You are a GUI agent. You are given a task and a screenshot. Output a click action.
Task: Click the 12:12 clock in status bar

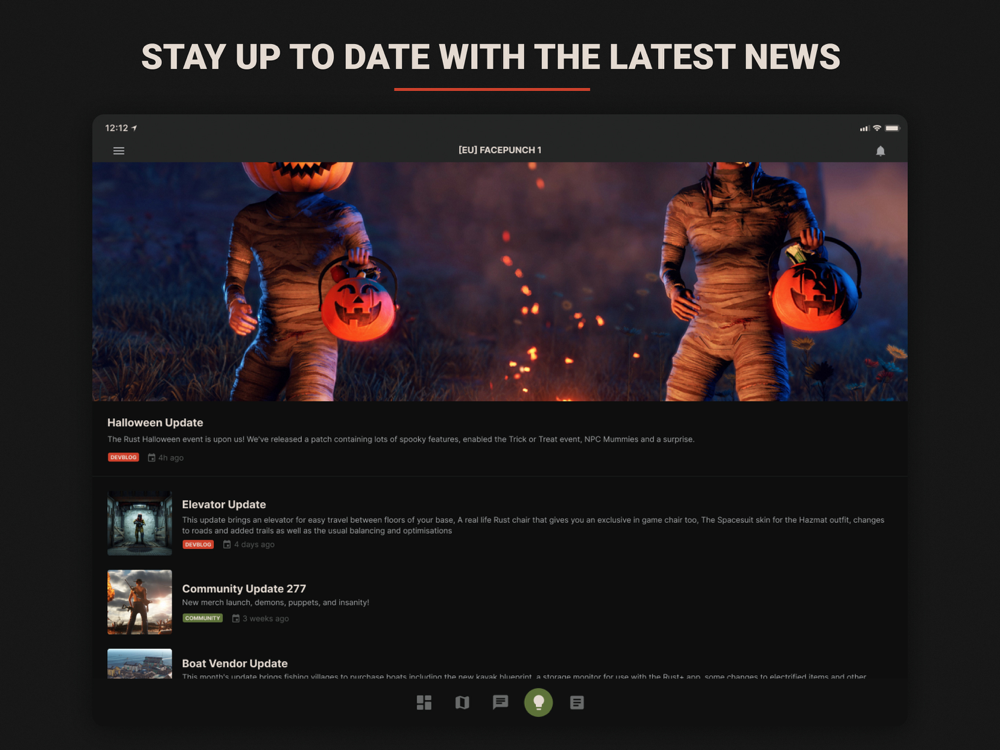(x=117, y=128)
